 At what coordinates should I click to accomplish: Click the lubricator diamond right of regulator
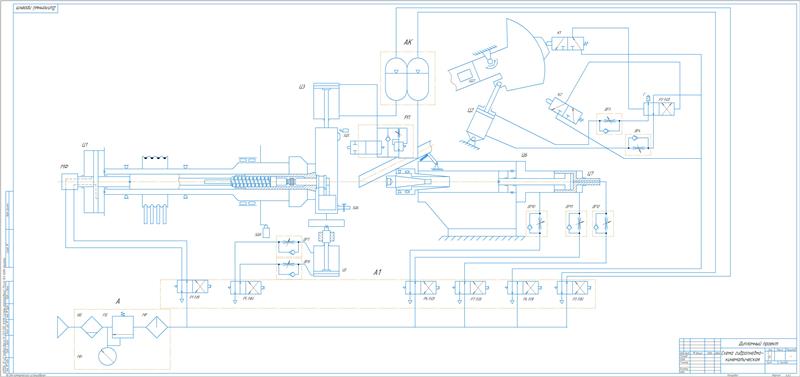click(157, 327)
